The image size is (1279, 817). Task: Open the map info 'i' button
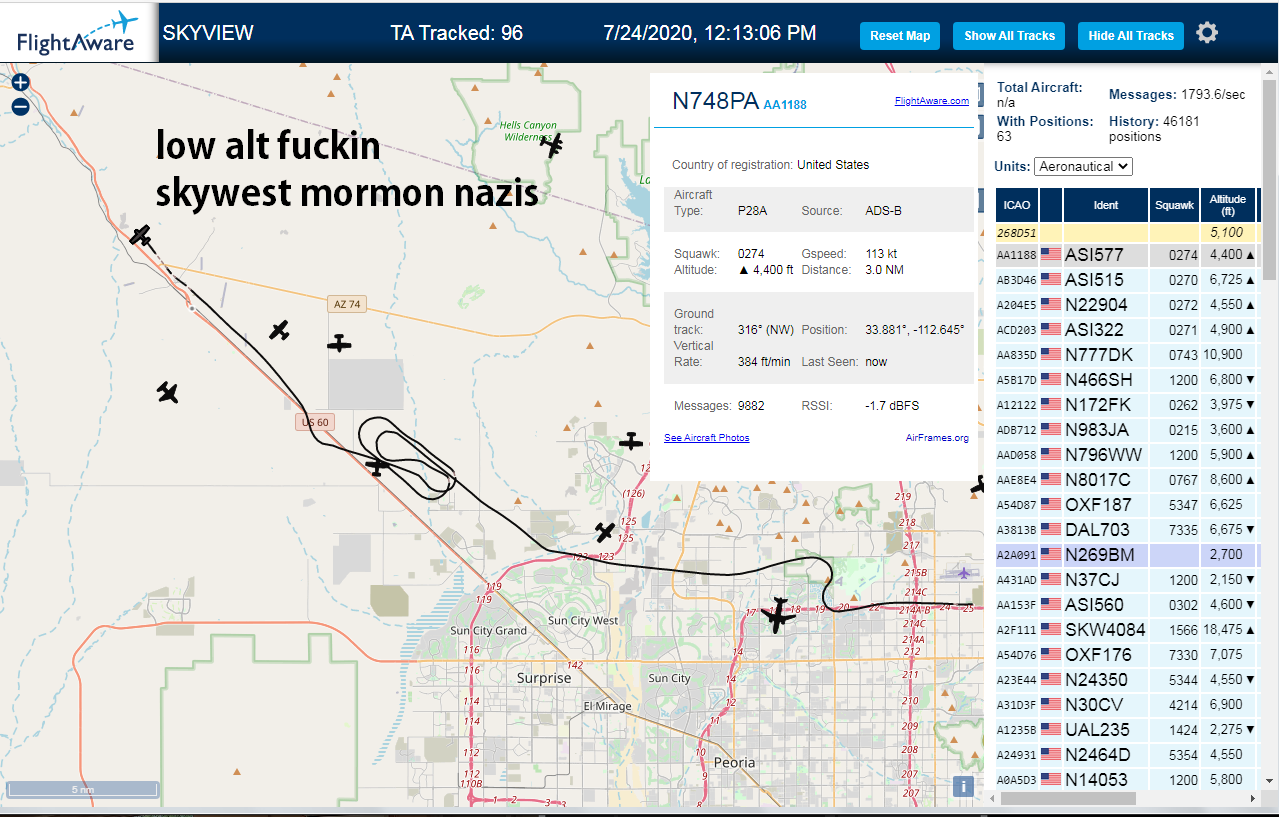tap(964, 786)
